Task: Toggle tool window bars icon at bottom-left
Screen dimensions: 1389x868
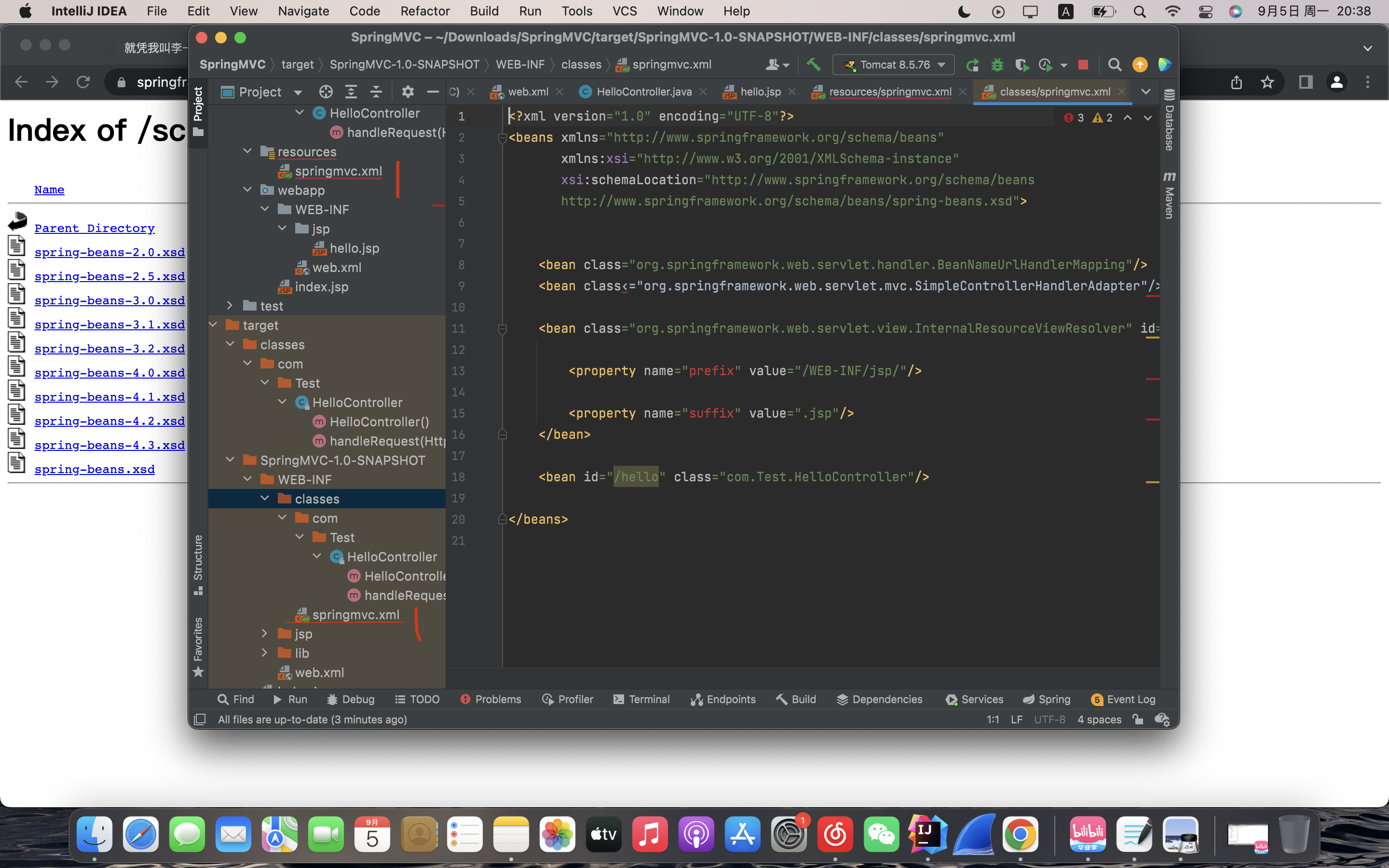Action: pyautogui.click(x=200, y=719)
